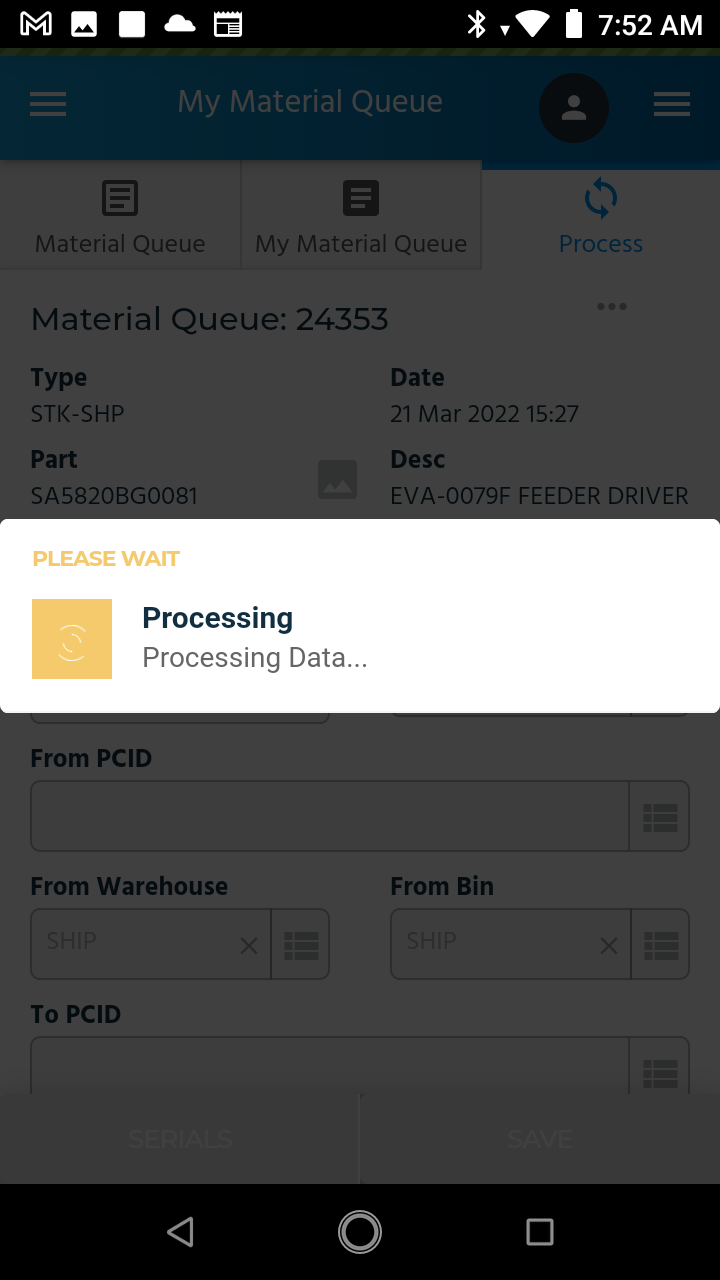Tap the SAVE button

(540, 1139)
